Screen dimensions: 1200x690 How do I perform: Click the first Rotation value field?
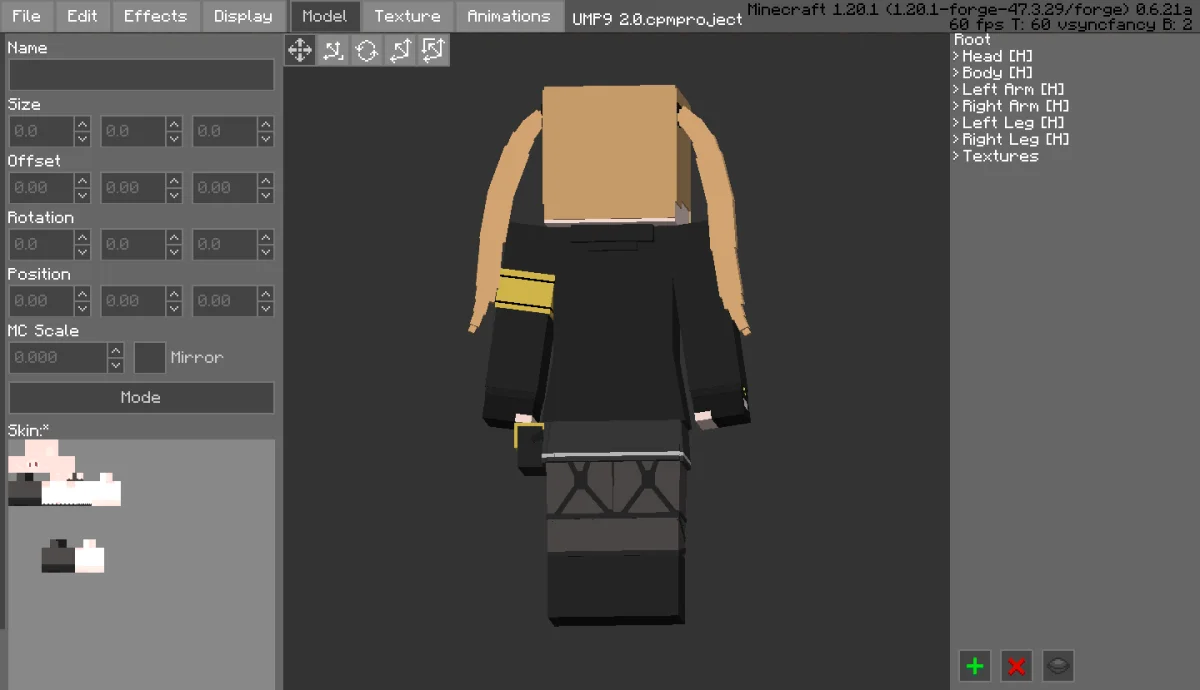coord(41,244)
